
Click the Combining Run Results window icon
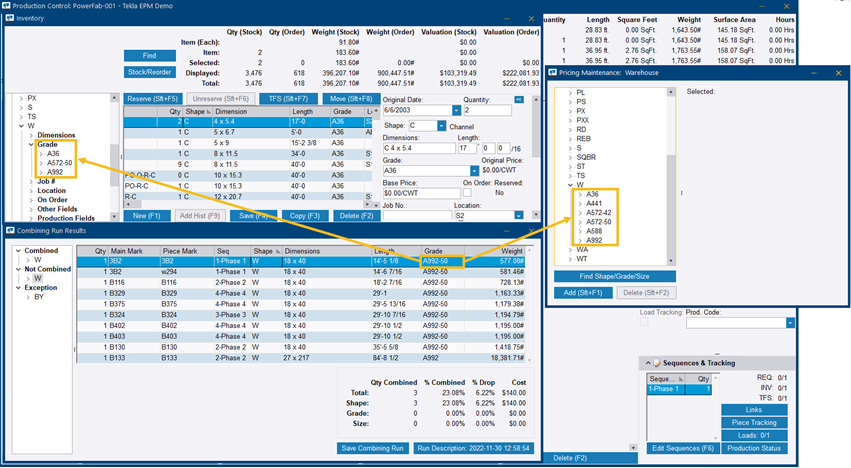(9, 230)
